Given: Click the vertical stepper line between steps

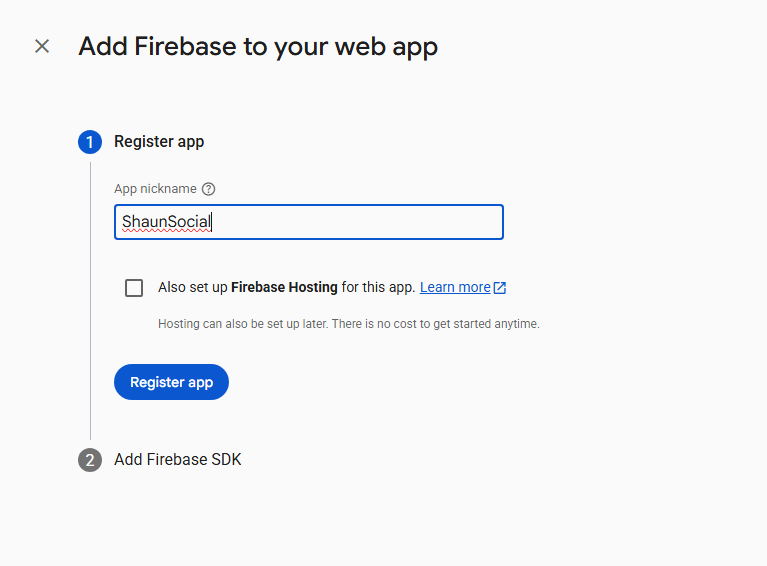Looking at the screenshot, I should [90, 300].
